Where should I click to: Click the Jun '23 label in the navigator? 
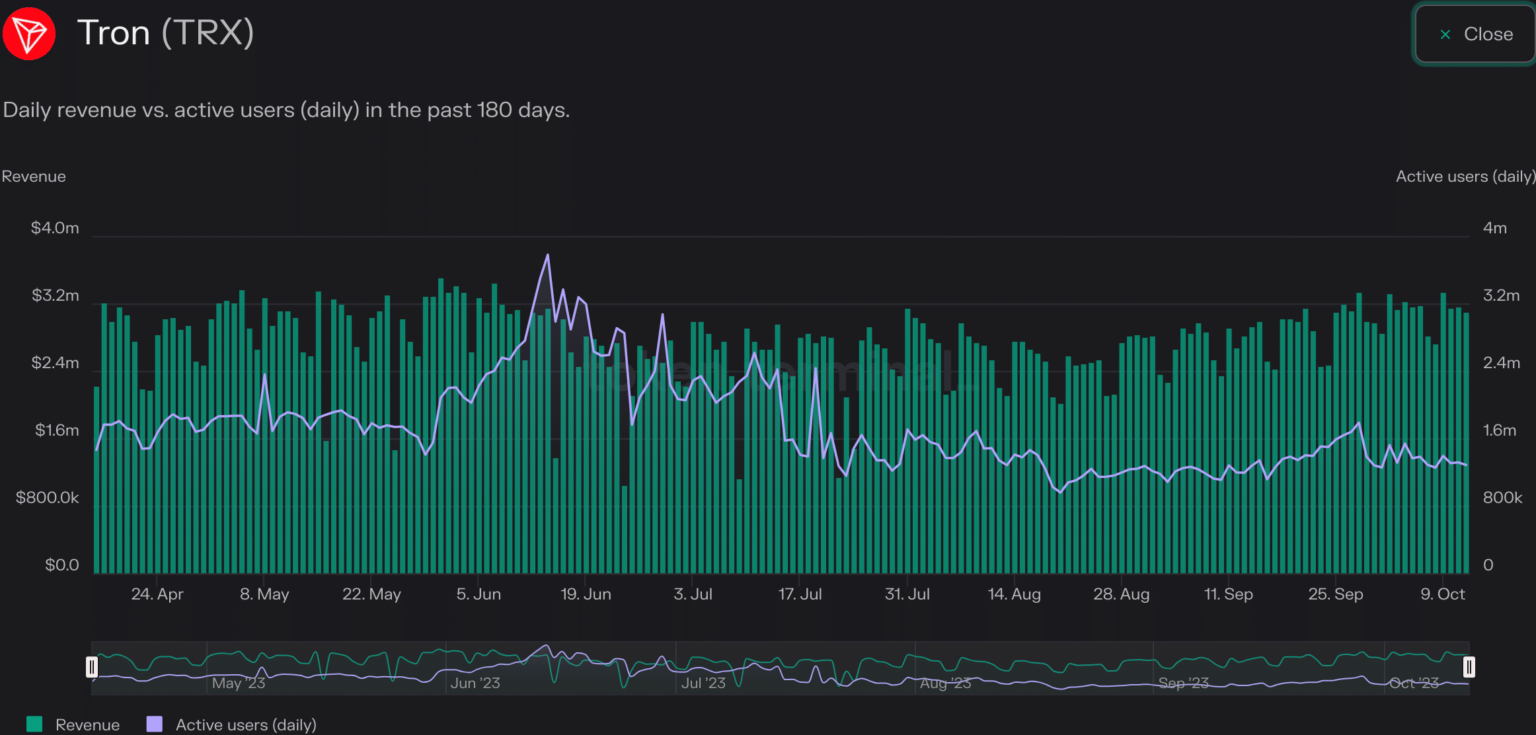pyautogui.click(x=476, y=684)
